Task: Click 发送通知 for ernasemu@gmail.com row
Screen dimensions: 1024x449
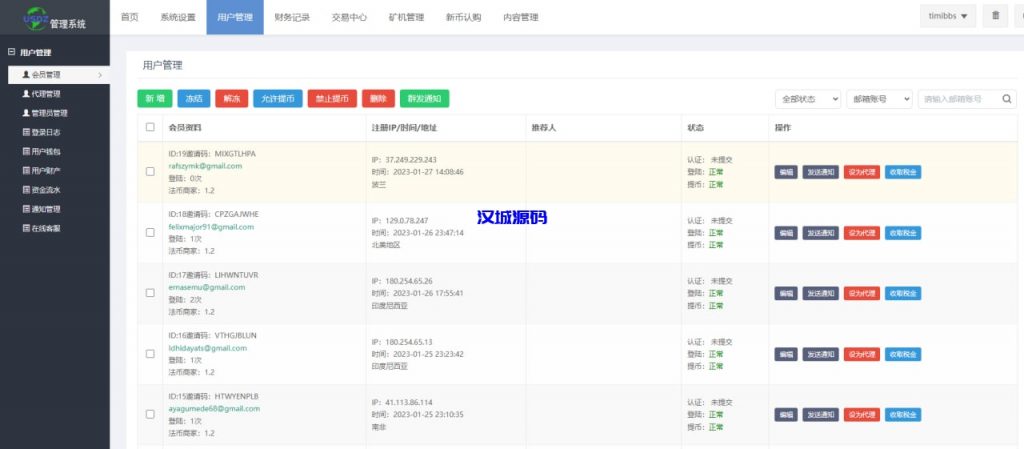Action: click(821, 294)
